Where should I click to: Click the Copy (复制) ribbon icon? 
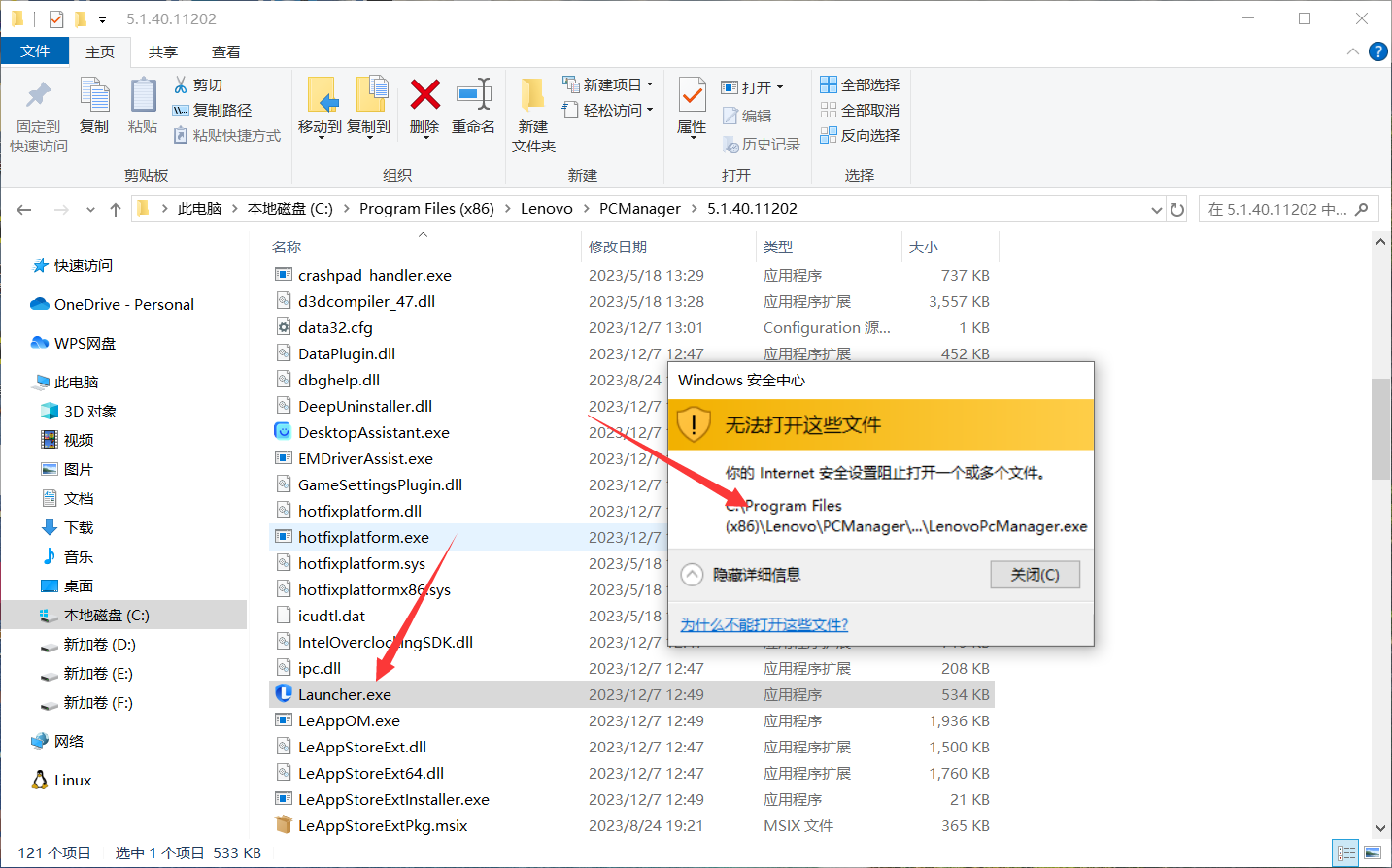pos(94,95)
